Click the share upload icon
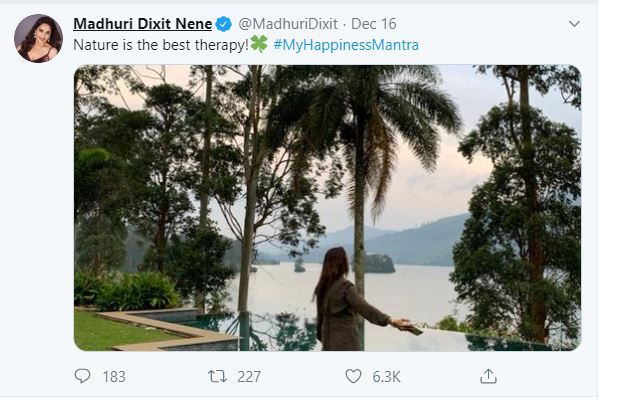 pos(488,376)
